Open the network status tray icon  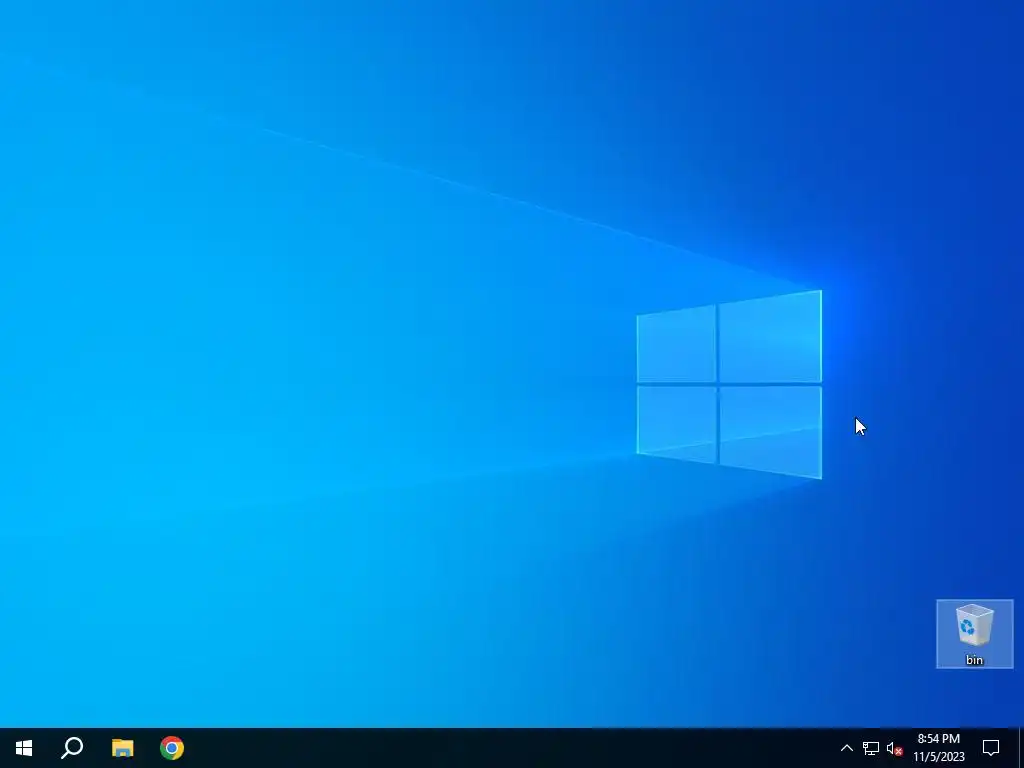[871, 748]
